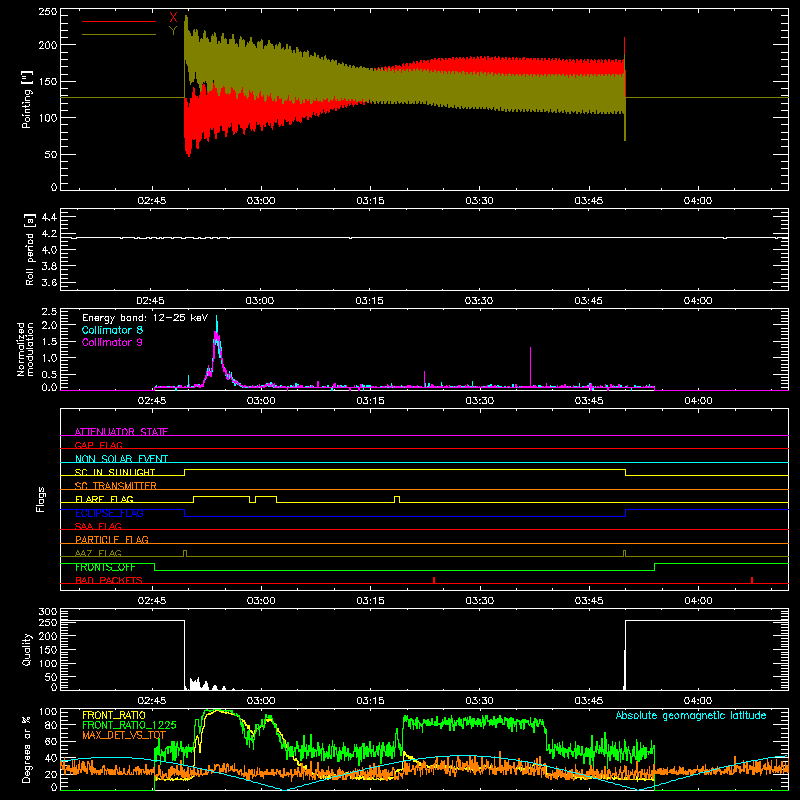This screenshot has height=800, width=800.
Task: Click the 'Collimator 8' legend label
Action: pos(112,330)
